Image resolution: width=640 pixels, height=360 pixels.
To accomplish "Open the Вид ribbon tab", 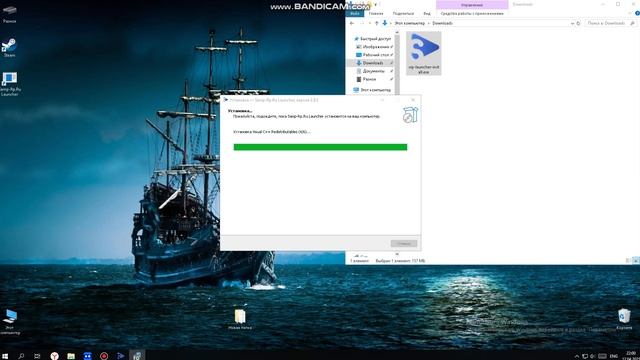I will point(427,13).
